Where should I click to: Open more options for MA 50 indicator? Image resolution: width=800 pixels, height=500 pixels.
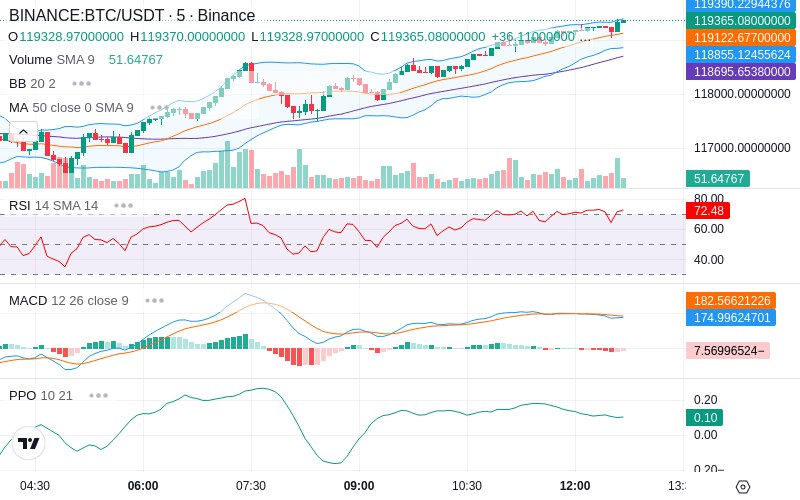159,108
